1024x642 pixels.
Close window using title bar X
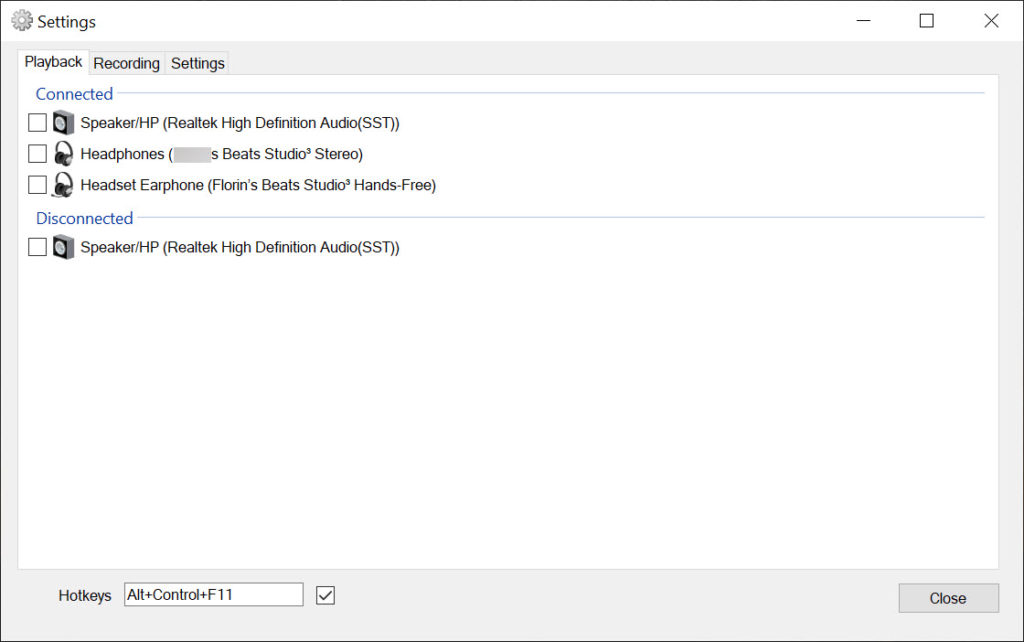(991, 21)
